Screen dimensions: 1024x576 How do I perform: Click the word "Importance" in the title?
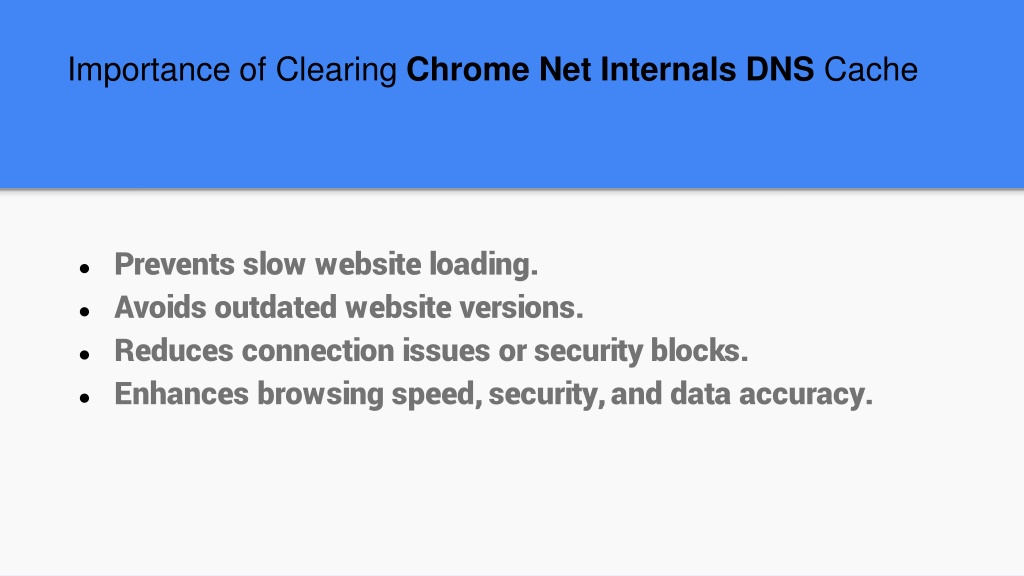click(x=149, y=71)
